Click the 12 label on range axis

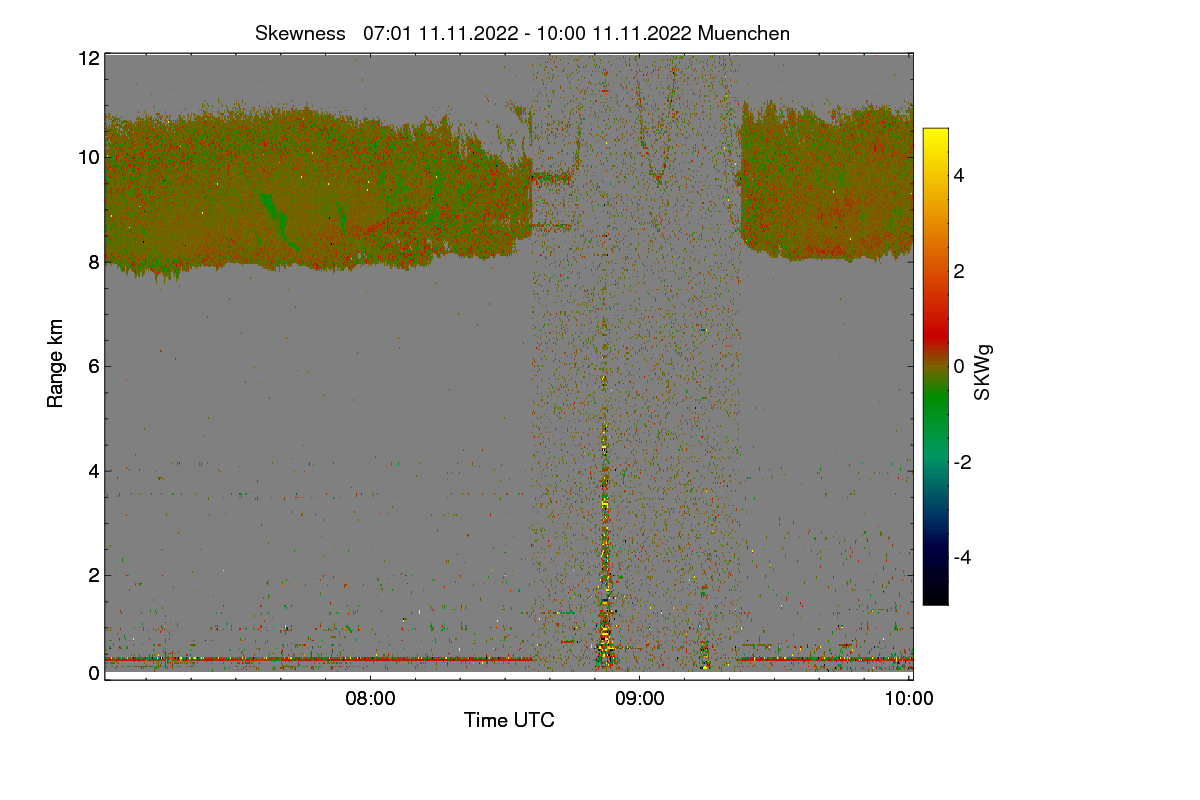pyautogui.click(x=88, y=59)
